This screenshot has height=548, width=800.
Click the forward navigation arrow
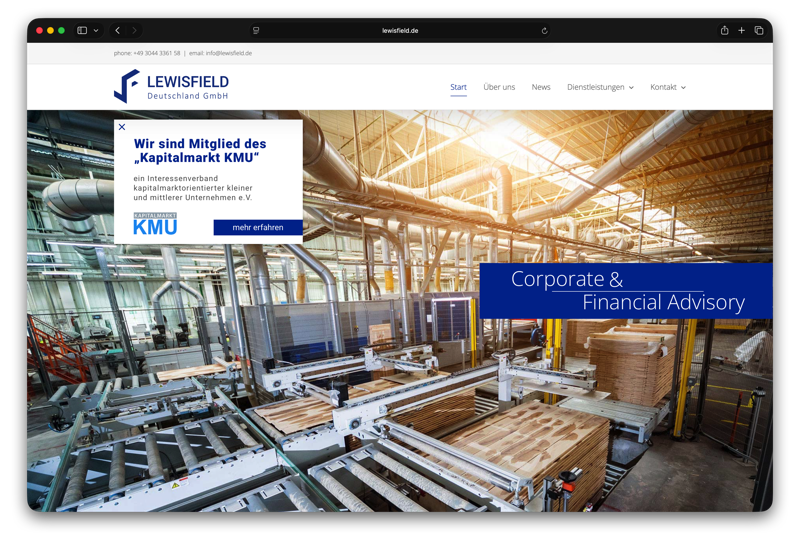click(x=135, y=31)
